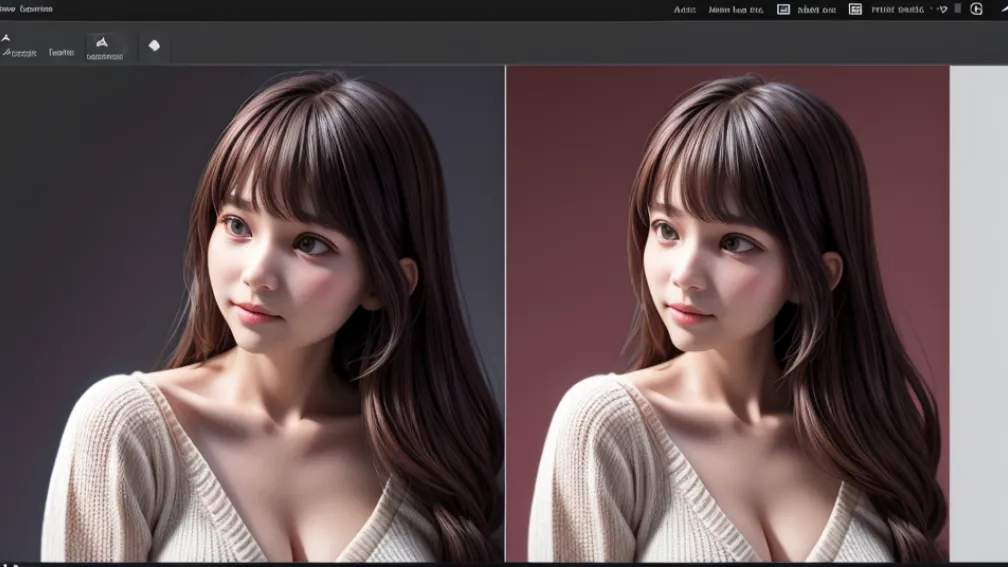Click the arrow icon at the far top-right edge
Image resolution: width=1008 pixels, height=567 pixels.
(x=1001, y=8)
